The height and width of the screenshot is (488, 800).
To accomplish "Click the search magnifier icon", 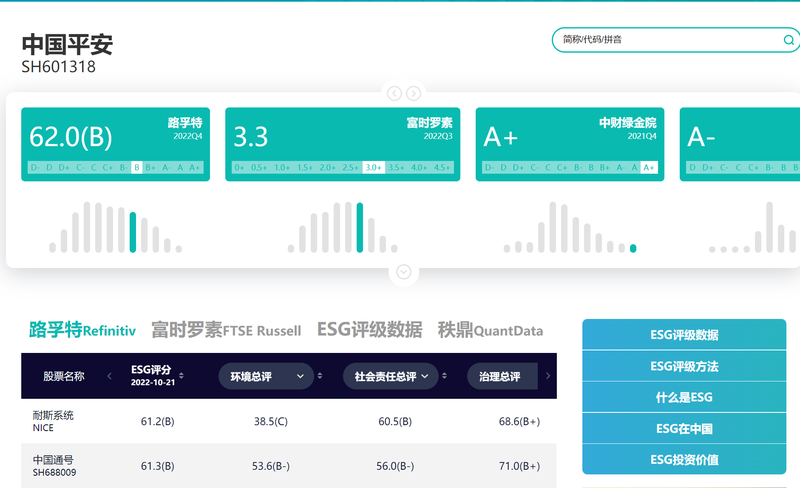I will point(788,40).
